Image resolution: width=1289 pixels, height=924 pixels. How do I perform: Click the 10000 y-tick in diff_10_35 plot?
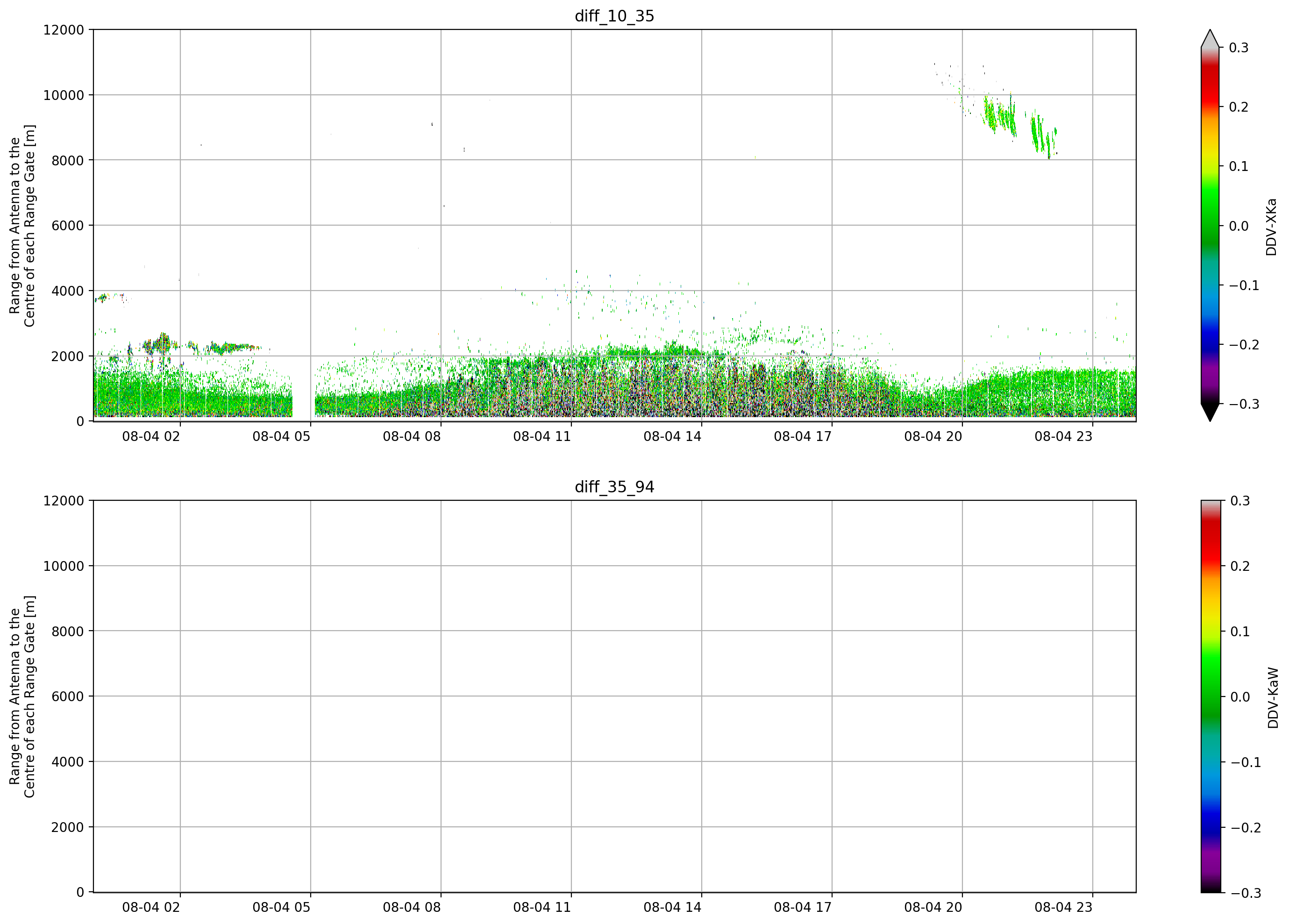point(64,95)
